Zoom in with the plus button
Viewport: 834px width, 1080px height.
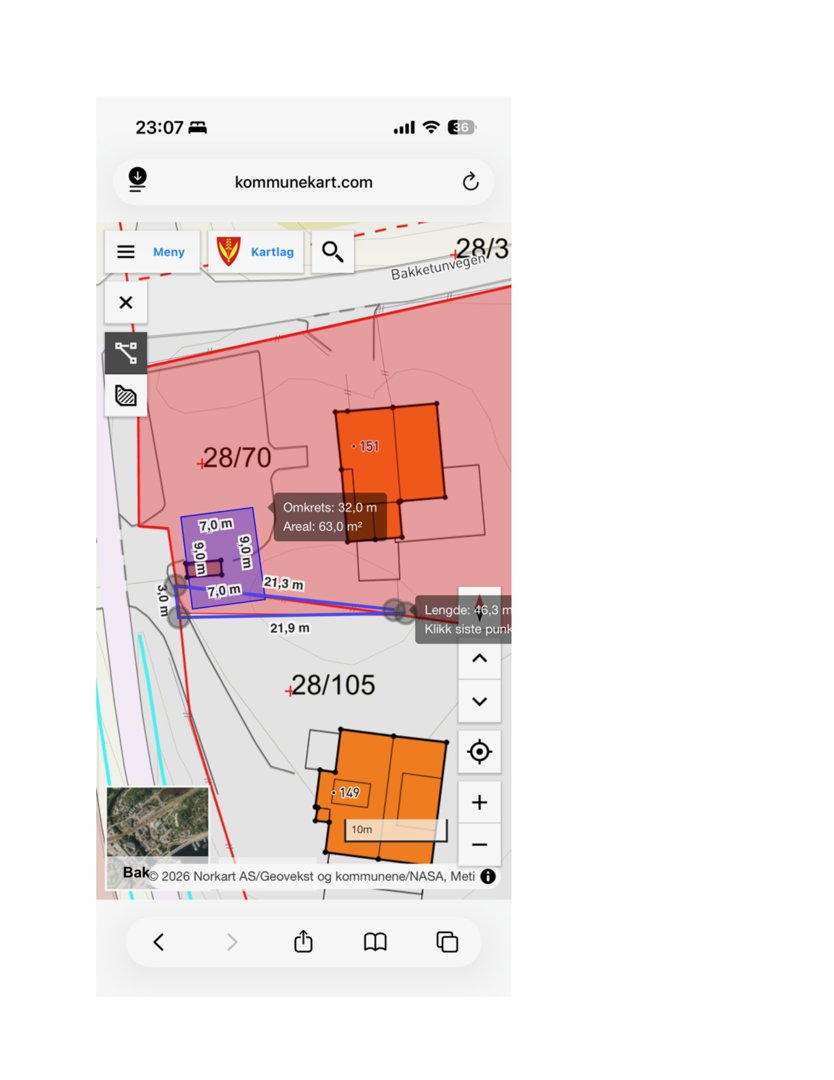pos(479,802)
